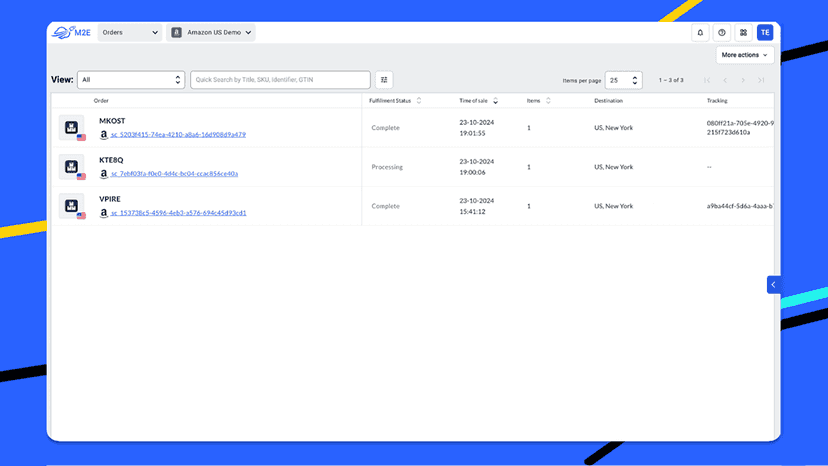Screen dimensions: 828x466
Task: Open the View All dropdown
Action: [131, 80]
